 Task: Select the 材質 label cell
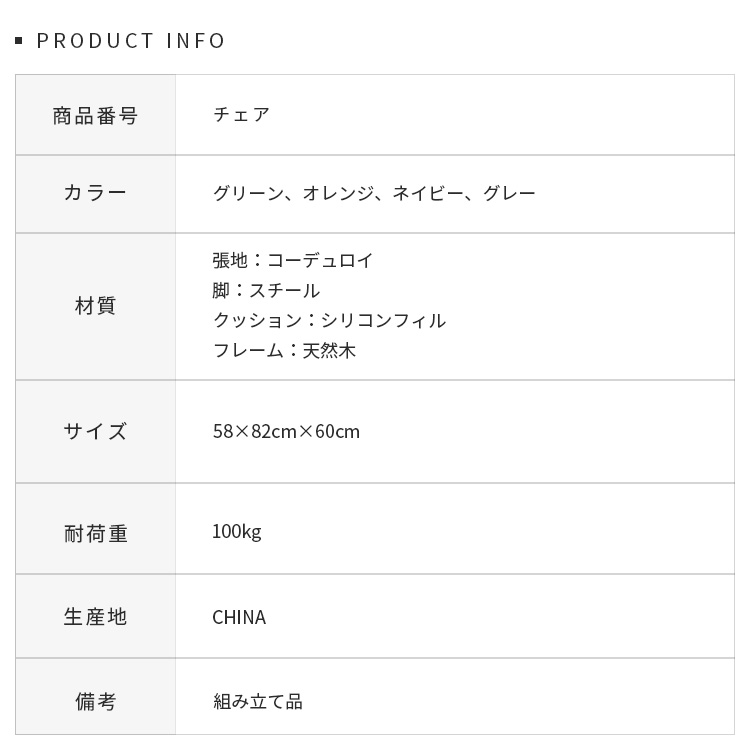pyautogui.click(x=95, y=306)
